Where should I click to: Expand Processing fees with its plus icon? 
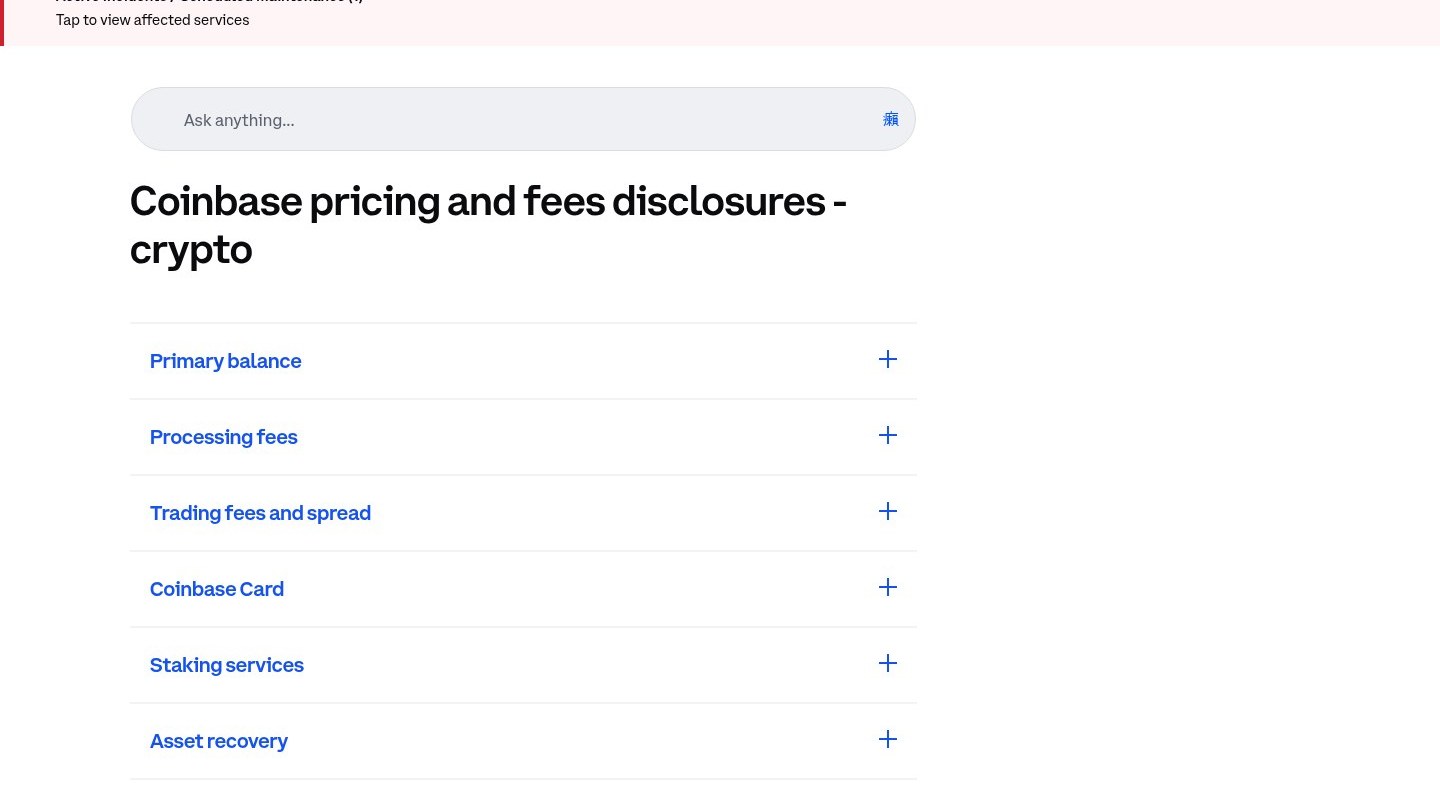pyautogui.click(x=887, y=435)
